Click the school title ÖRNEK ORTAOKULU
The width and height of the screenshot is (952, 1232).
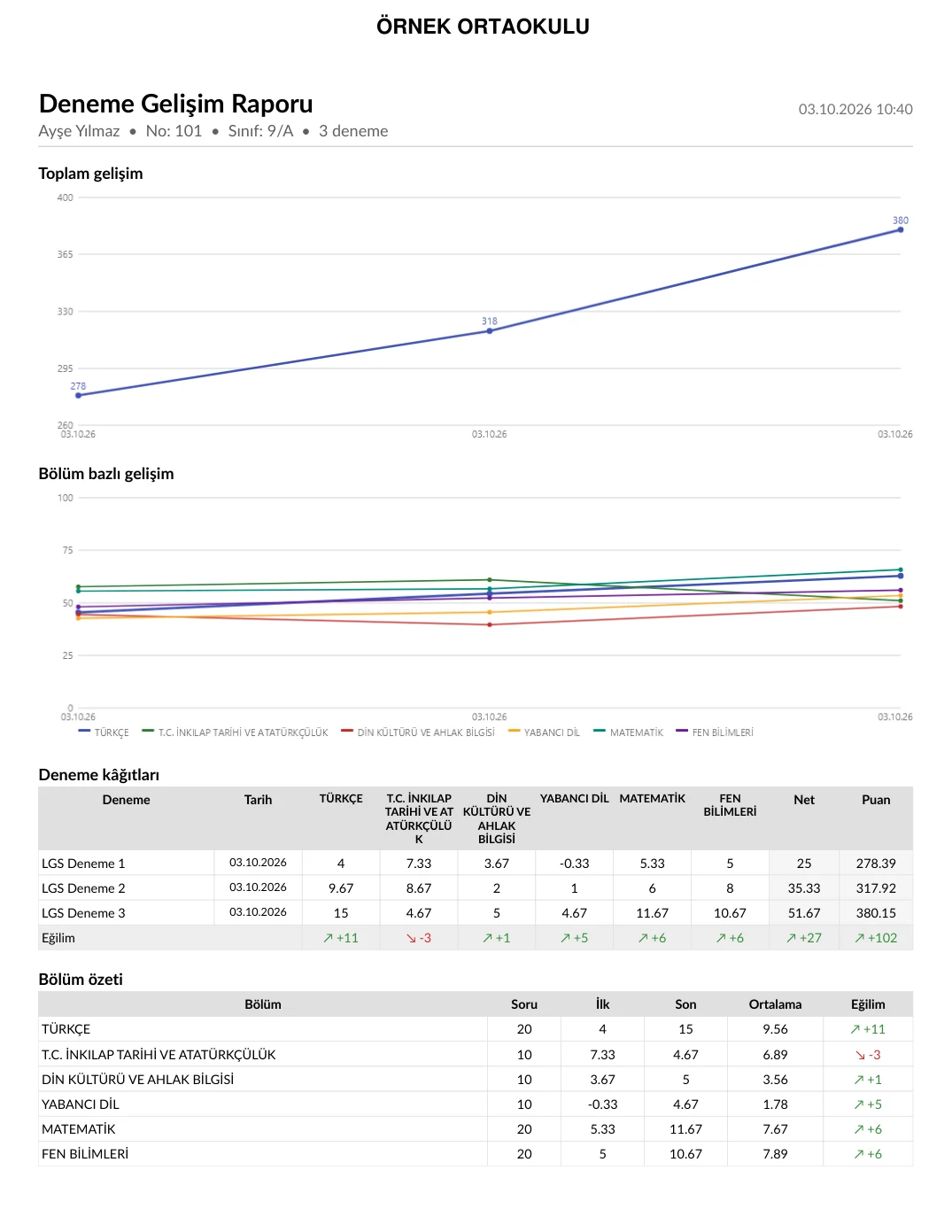[483, 27]
